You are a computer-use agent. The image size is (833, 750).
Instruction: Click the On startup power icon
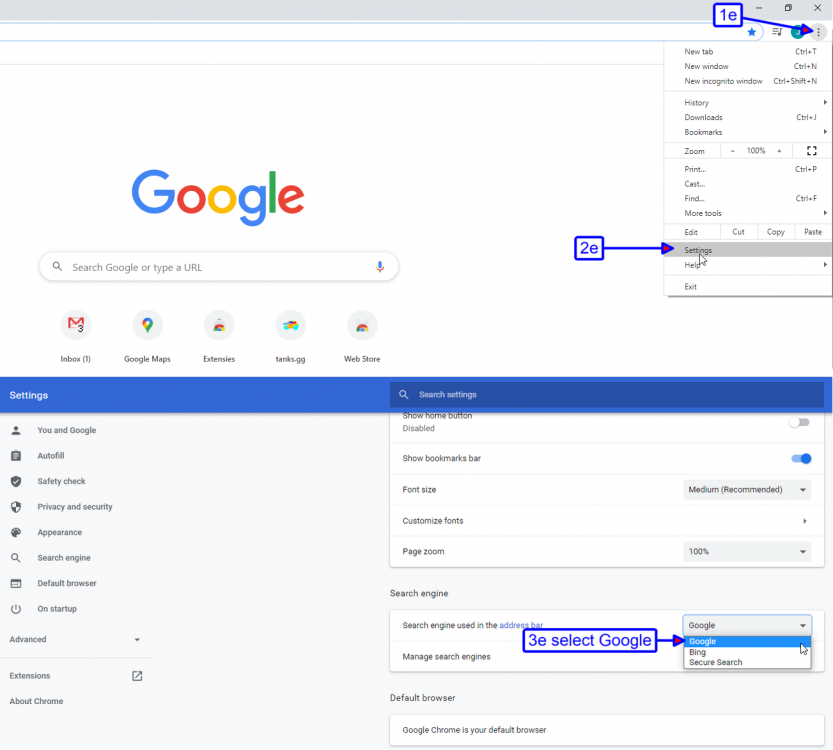click(x=16, y=609)
